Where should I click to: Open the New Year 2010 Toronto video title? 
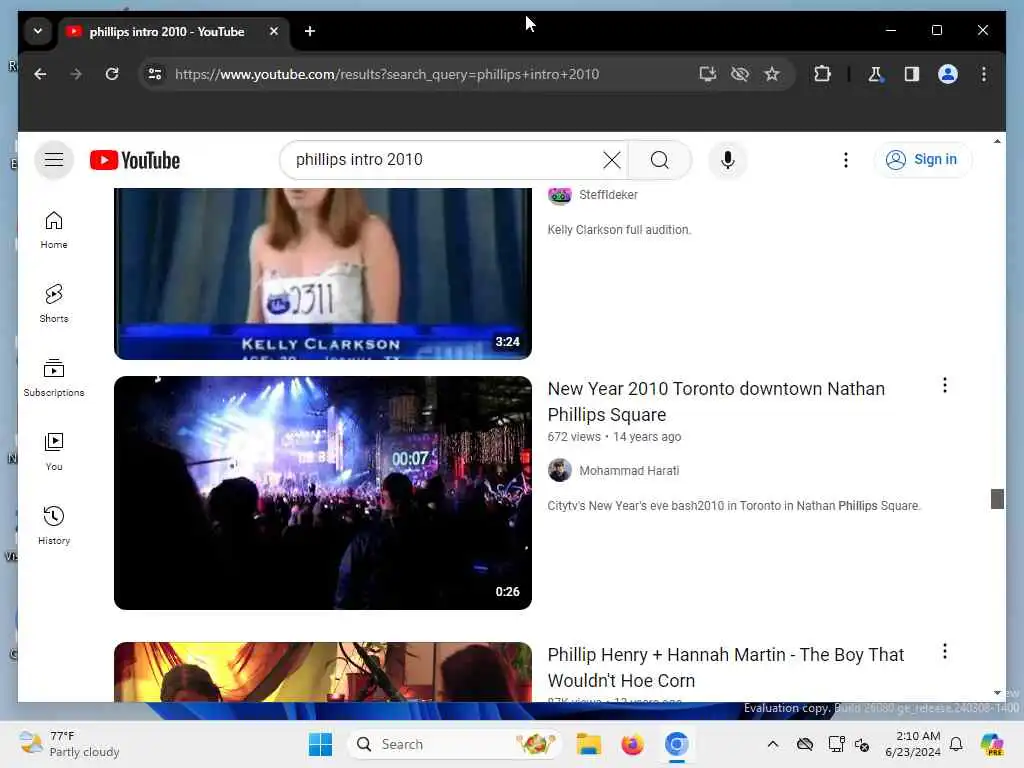[716, 402]
